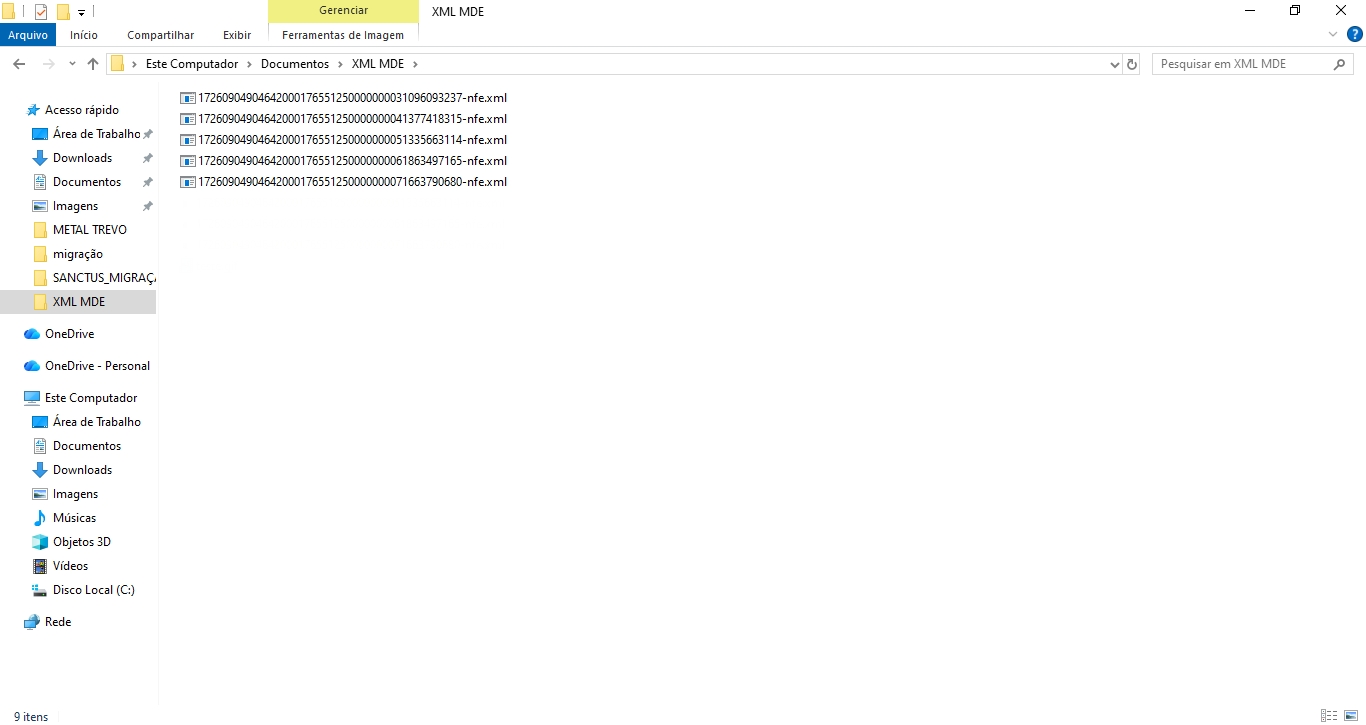Click the star icon next to Acesso rápido
This screenshot has height=725, width=1366.
click(33, 110)
